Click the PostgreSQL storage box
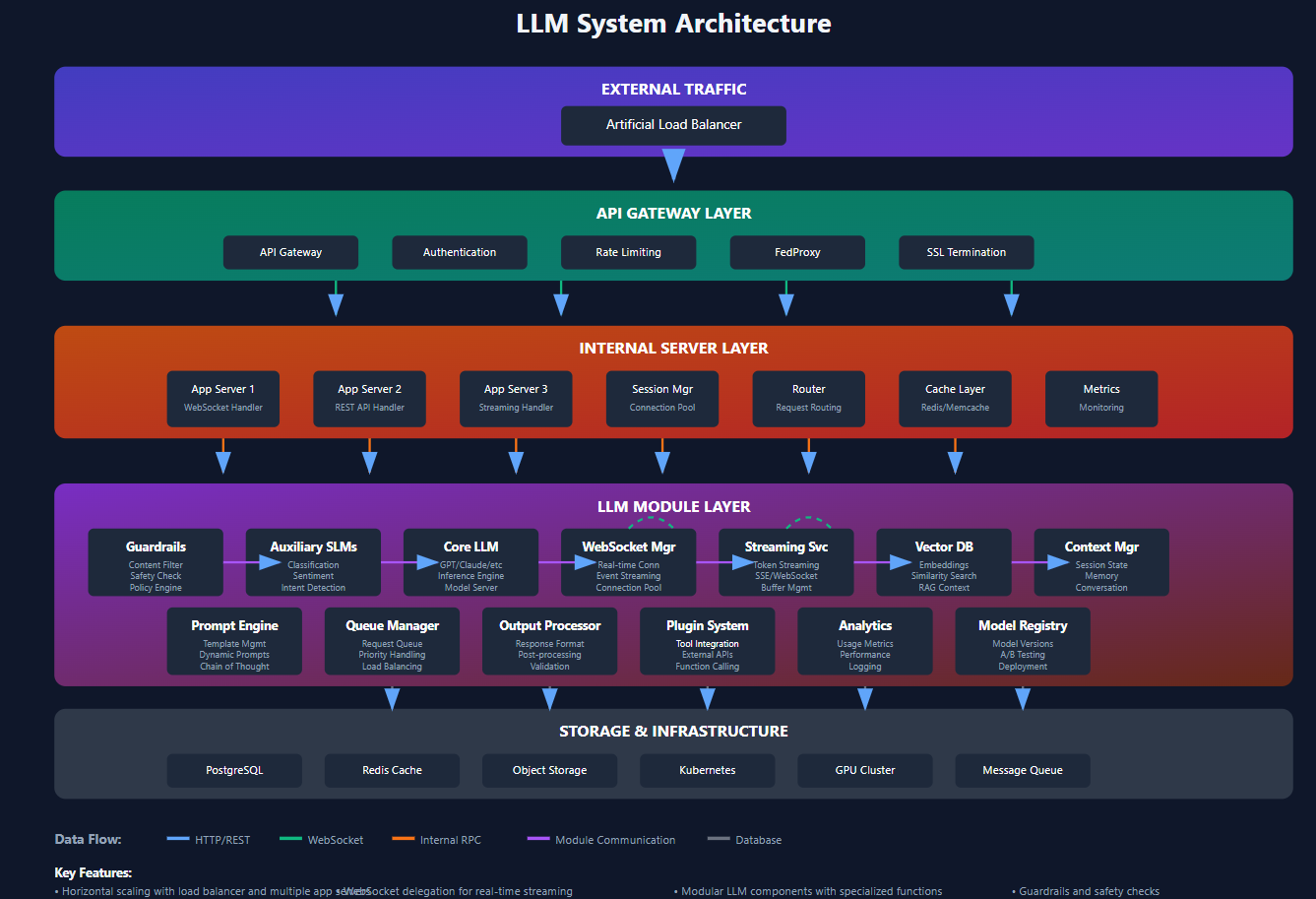Screen dimensions: 1316x899 click(234, 770)
